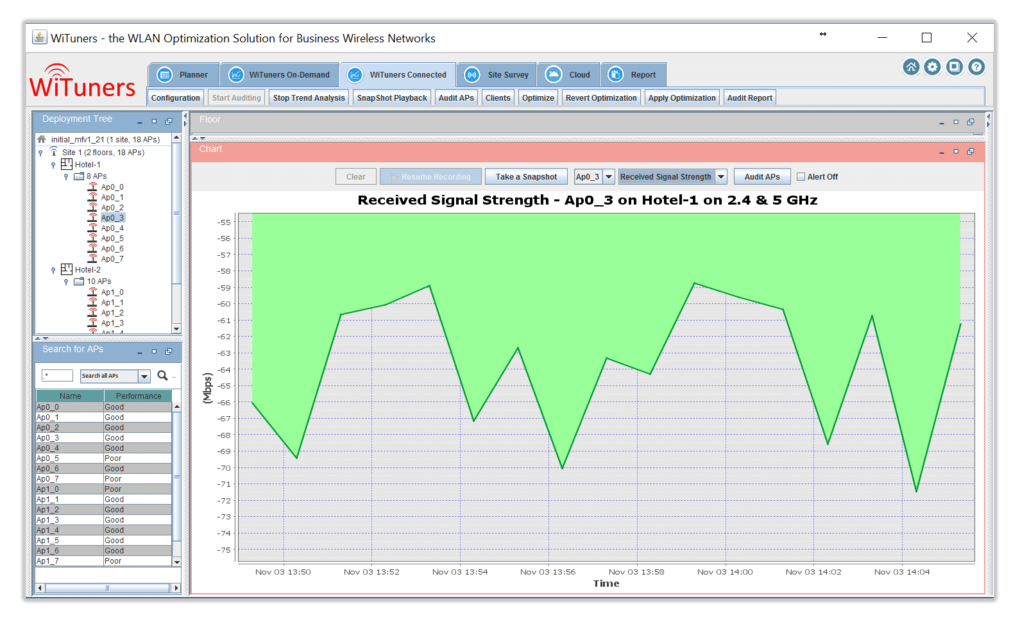Viewport: 1020px width, 622px height.
Task: Select the WiTuners Connected tab
Action: [x=397, y=75]
